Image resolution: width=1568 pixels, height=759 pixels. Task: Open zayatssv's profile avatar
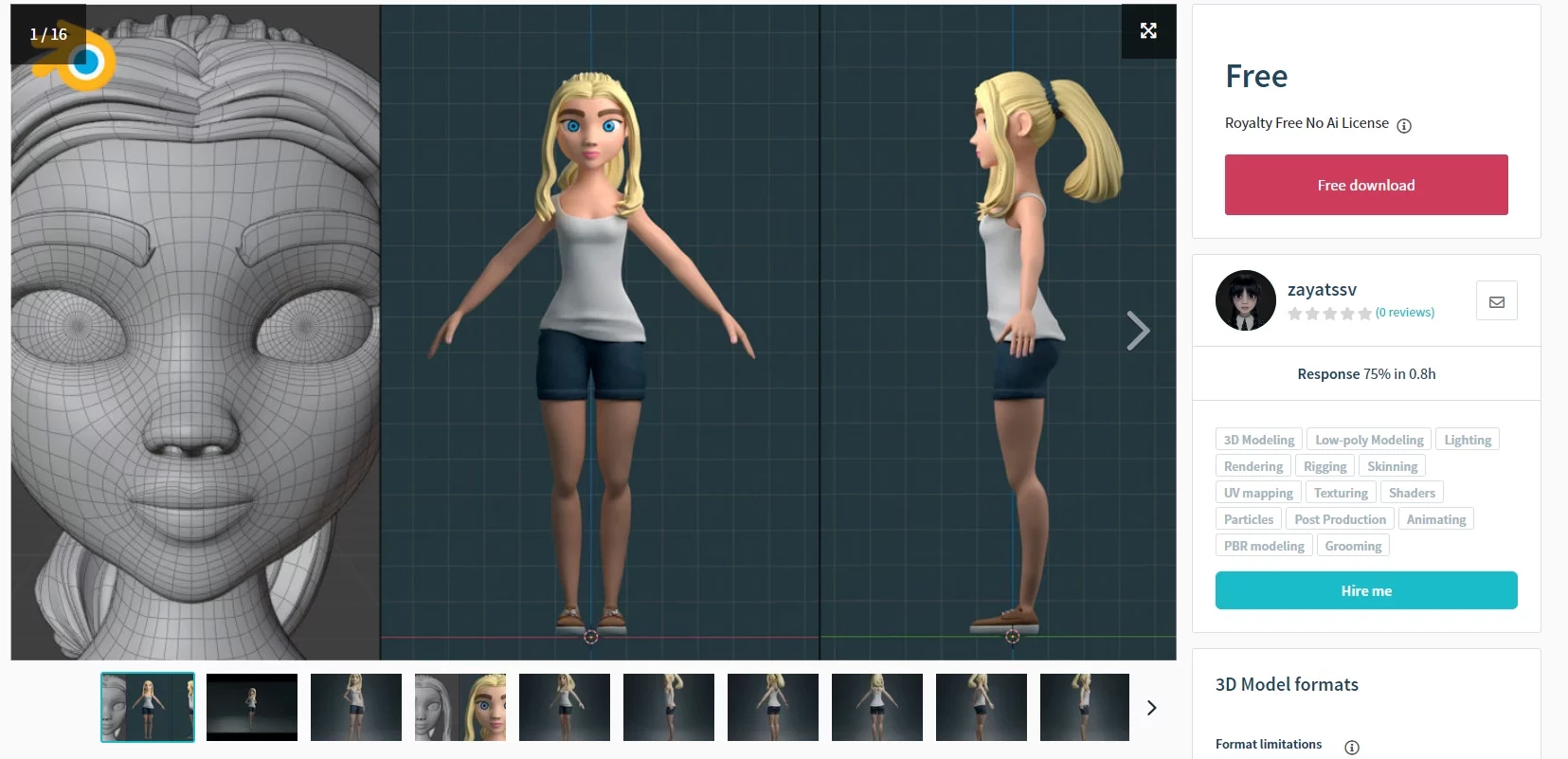(x=1246, y=300)
